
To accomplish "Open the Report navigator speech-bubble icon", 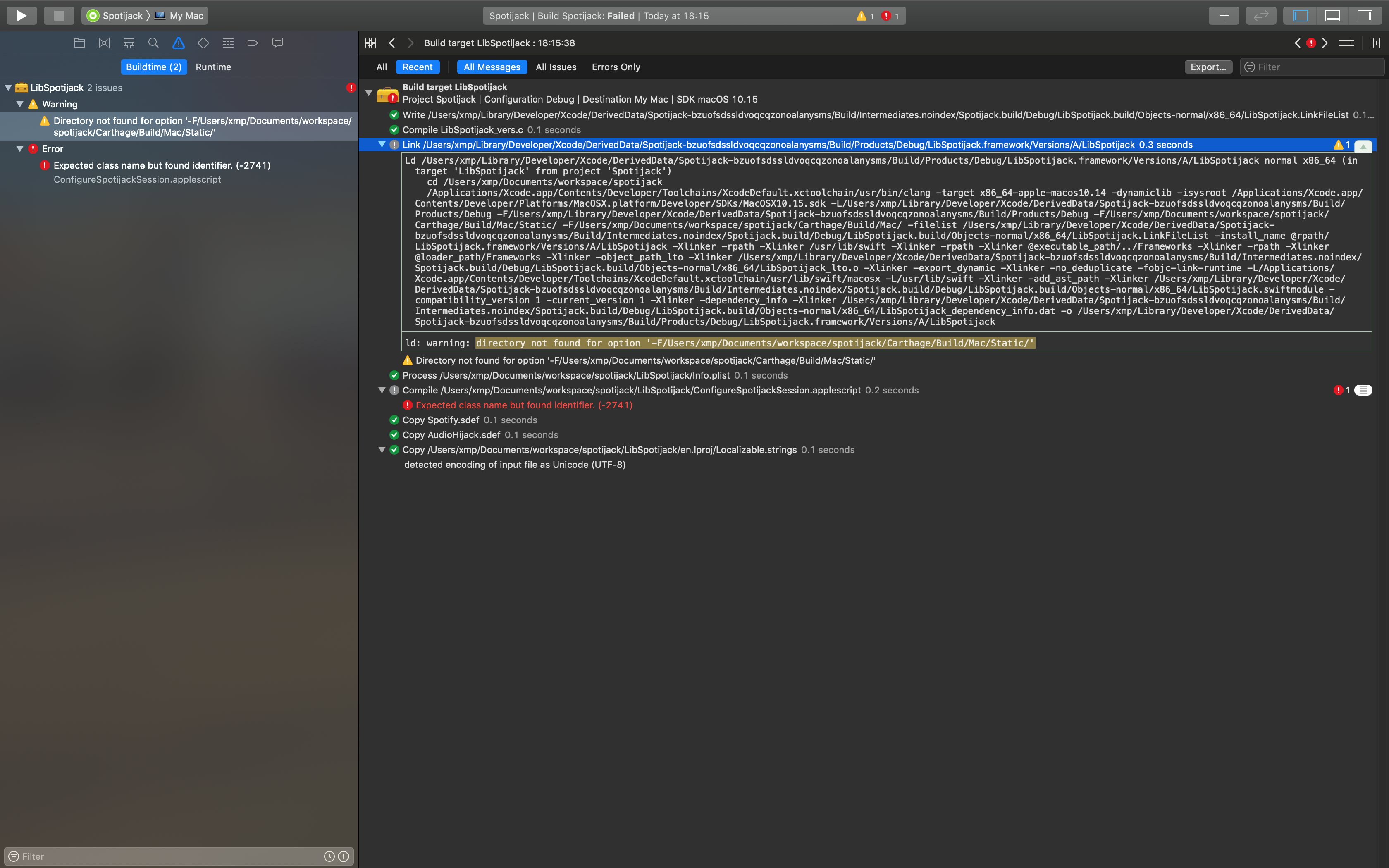I will click(278, 43).
